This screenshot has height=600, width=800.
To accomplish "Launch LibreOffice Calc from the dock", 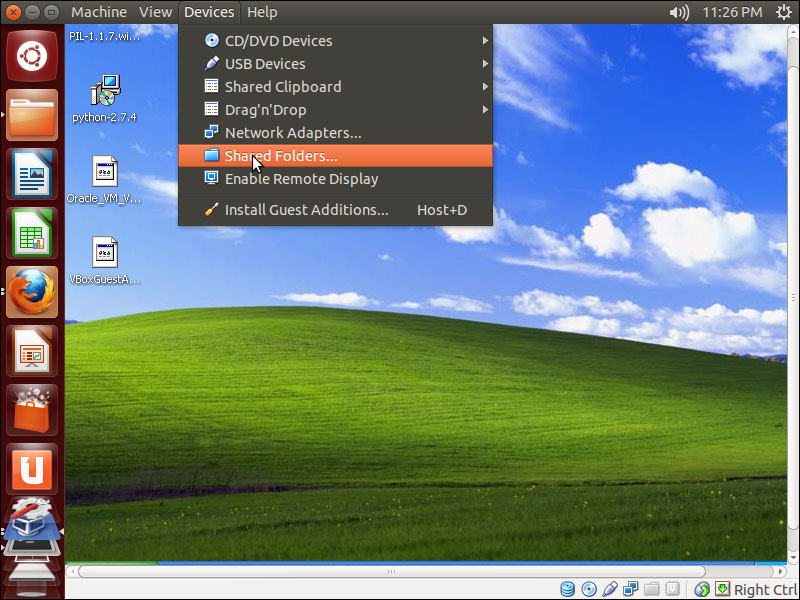I will tap(32, 233).
